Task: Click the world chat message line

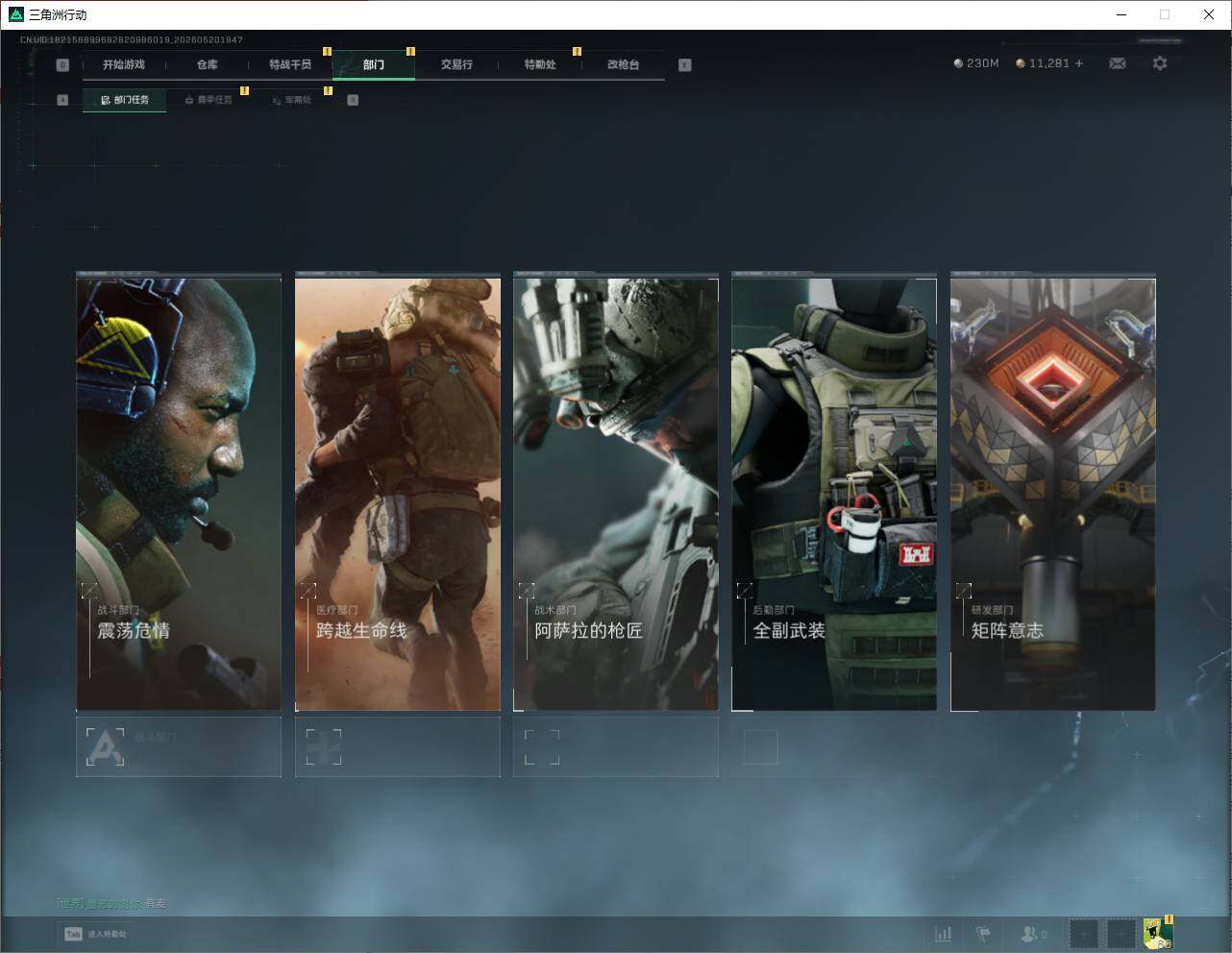Action: click(x=111, y=904)
